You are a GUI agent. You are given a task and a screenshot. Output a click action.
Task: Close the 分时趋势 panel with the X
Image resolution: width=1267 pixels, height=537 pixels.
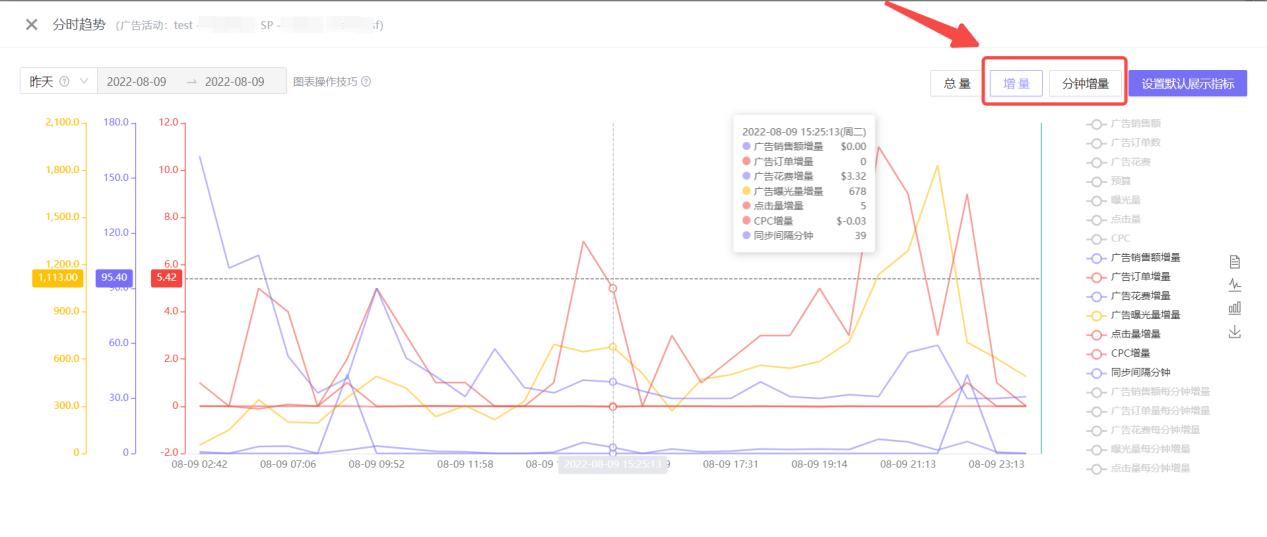pyautogui.click(x=32, y=24)
